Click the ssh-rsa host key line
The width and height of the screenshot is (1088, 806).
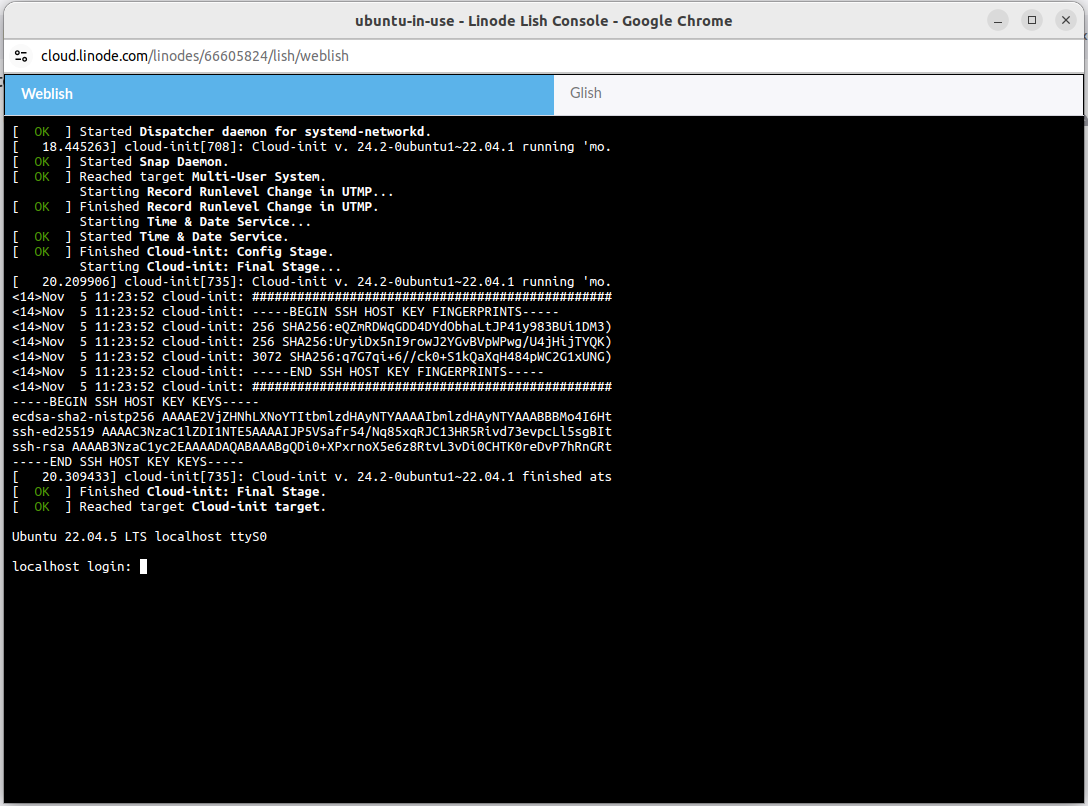pyautogui.click(x=300, y=446)
